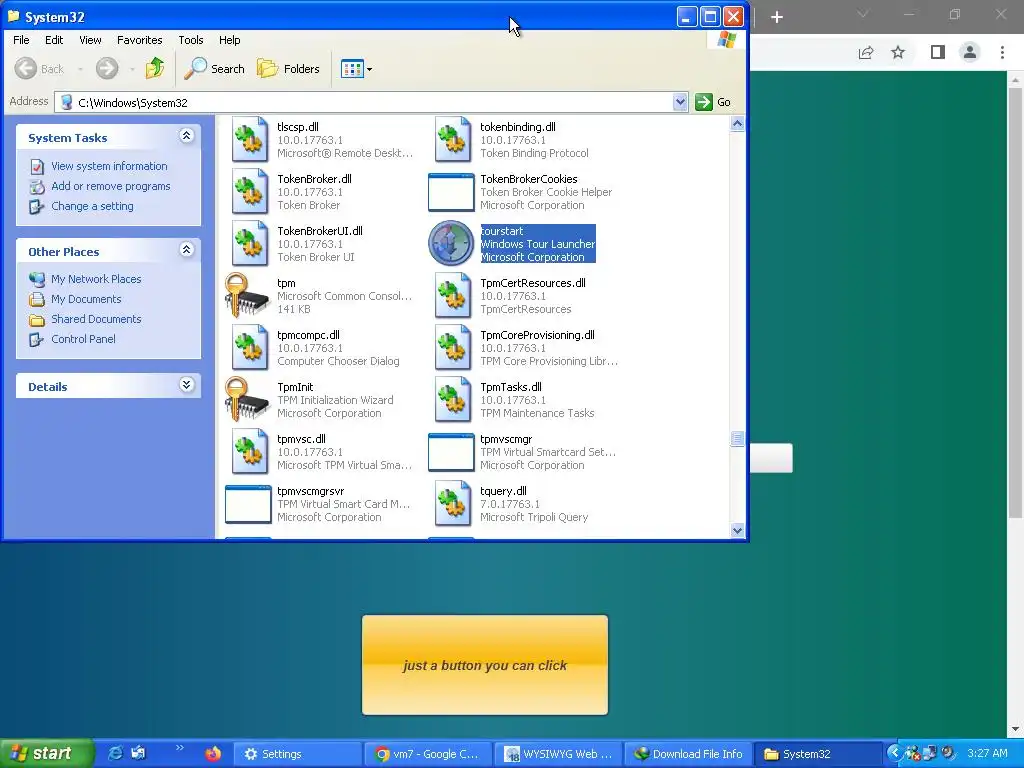
Task: Open My Documents link
Action: [x=86, y=299]
